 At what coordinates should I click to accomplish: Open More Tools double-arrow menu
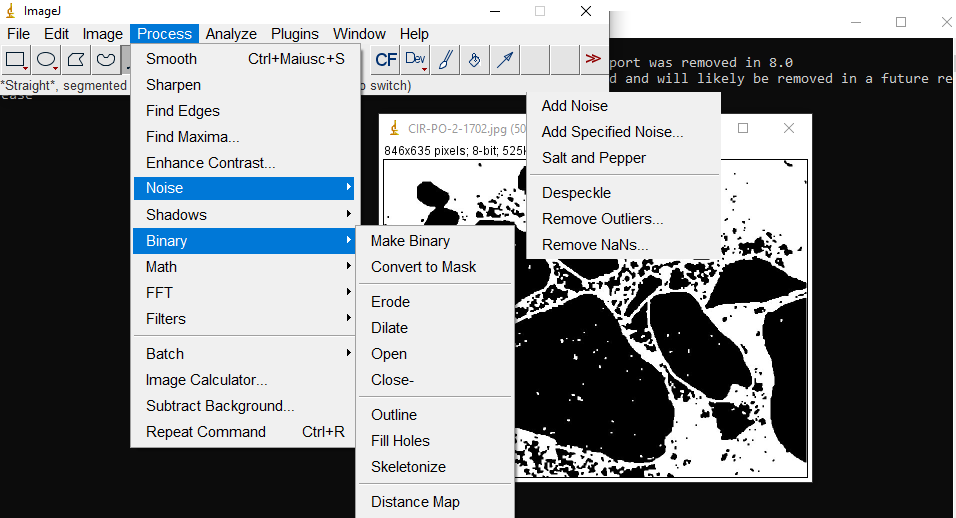[x=593, y=60]
